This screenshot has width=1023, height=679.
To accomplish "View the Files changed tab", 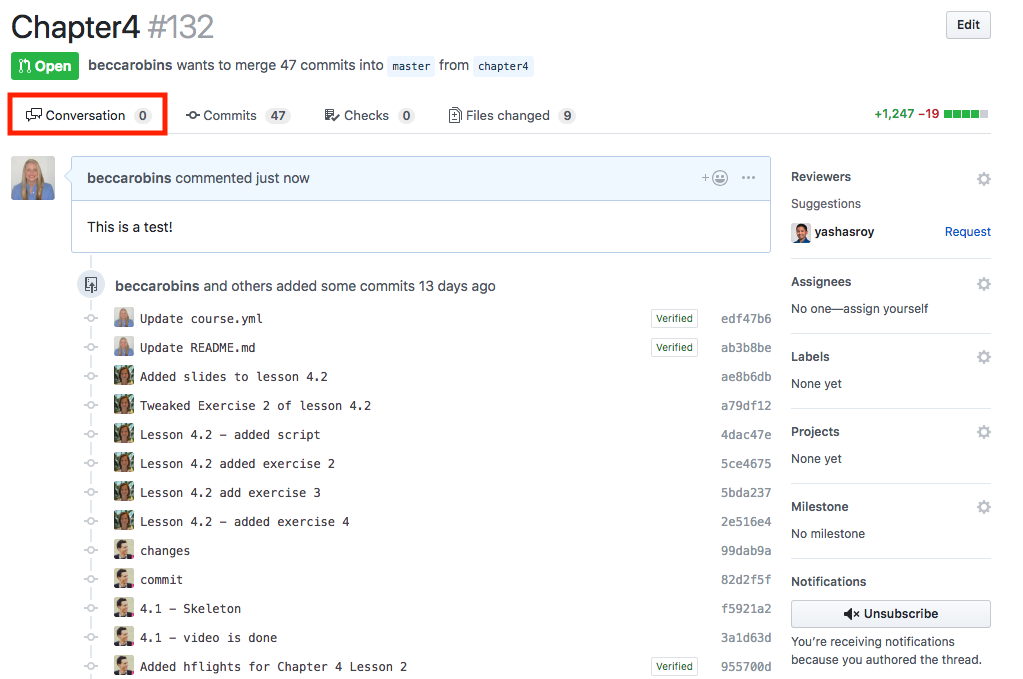I will coord(512,115).
